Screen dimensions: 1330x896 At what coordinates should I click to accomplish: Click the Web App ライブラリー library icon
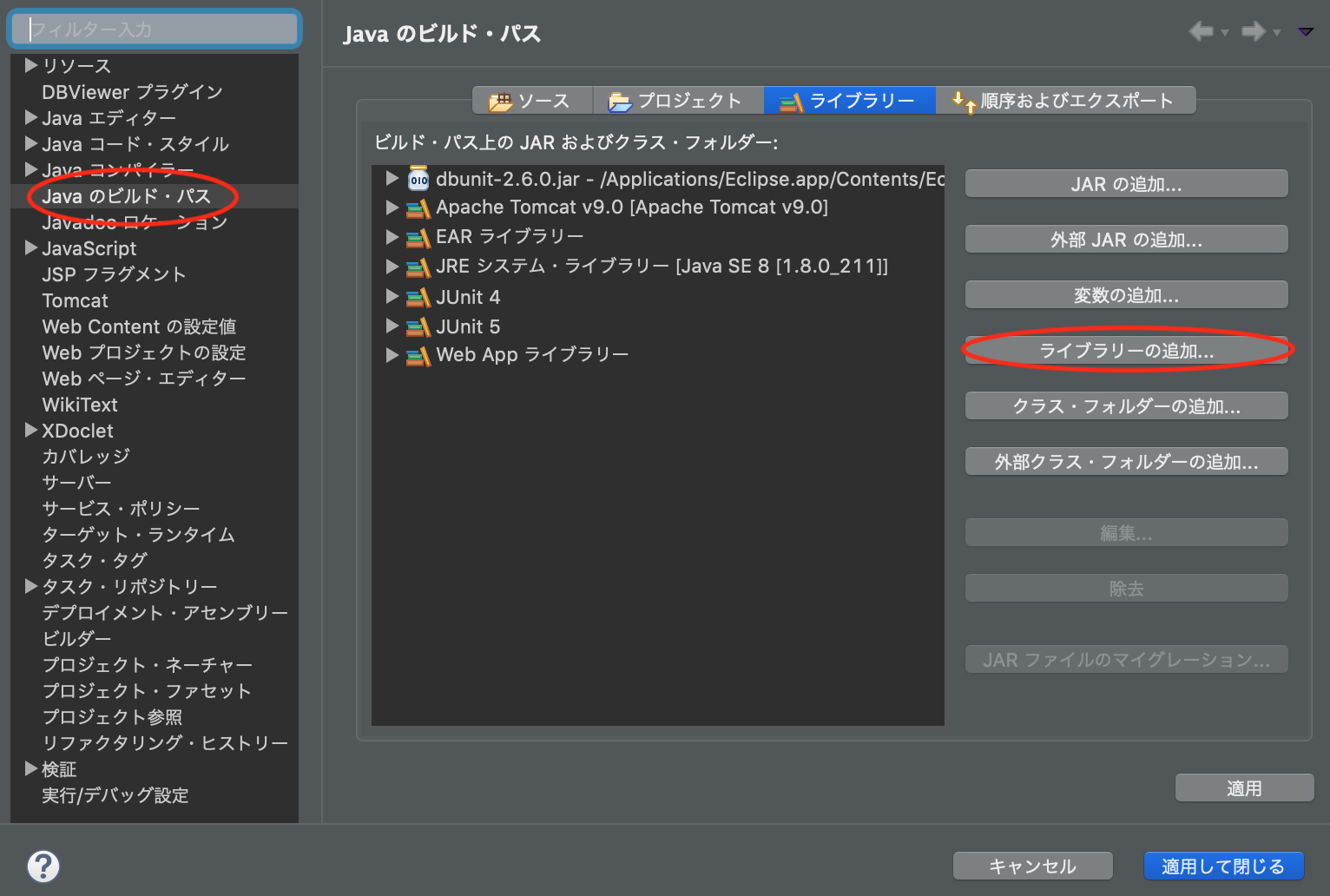pyautogui.click(x=418, y=356)
